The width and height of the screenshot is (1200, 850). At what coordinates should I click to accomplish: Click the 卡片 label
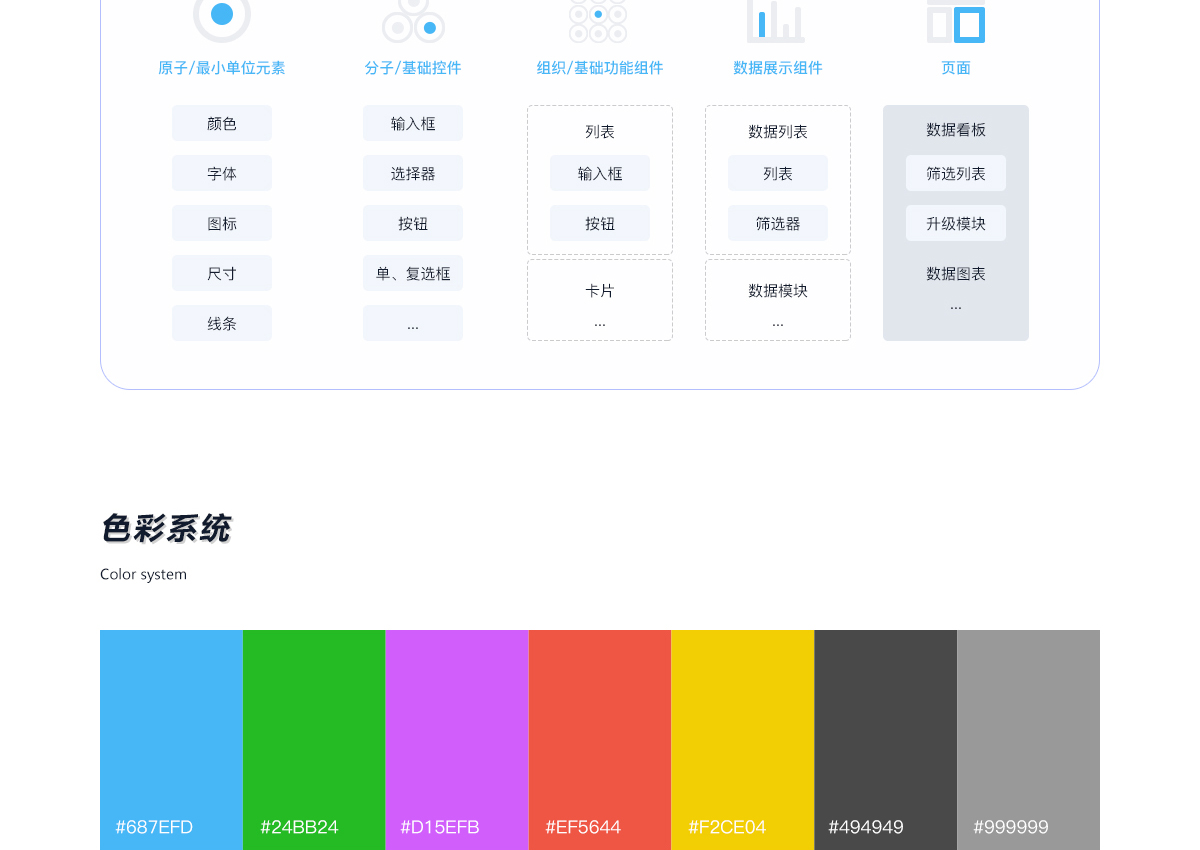click(600, 290)
